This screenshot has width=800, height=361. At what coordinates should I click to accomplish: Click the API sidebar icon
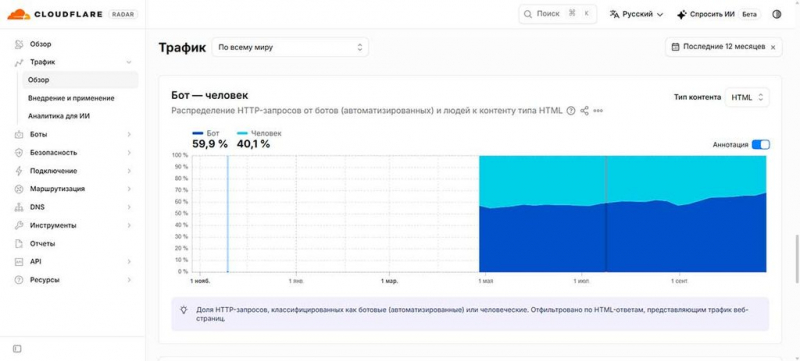19,262
